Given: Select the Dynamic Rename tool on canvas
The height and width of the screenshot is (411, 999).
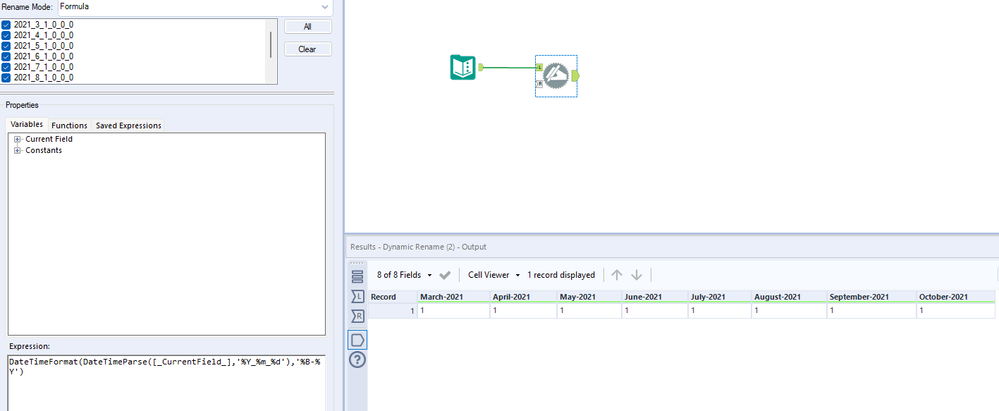Looking at the screenshot, I should (x=556, y=76).
